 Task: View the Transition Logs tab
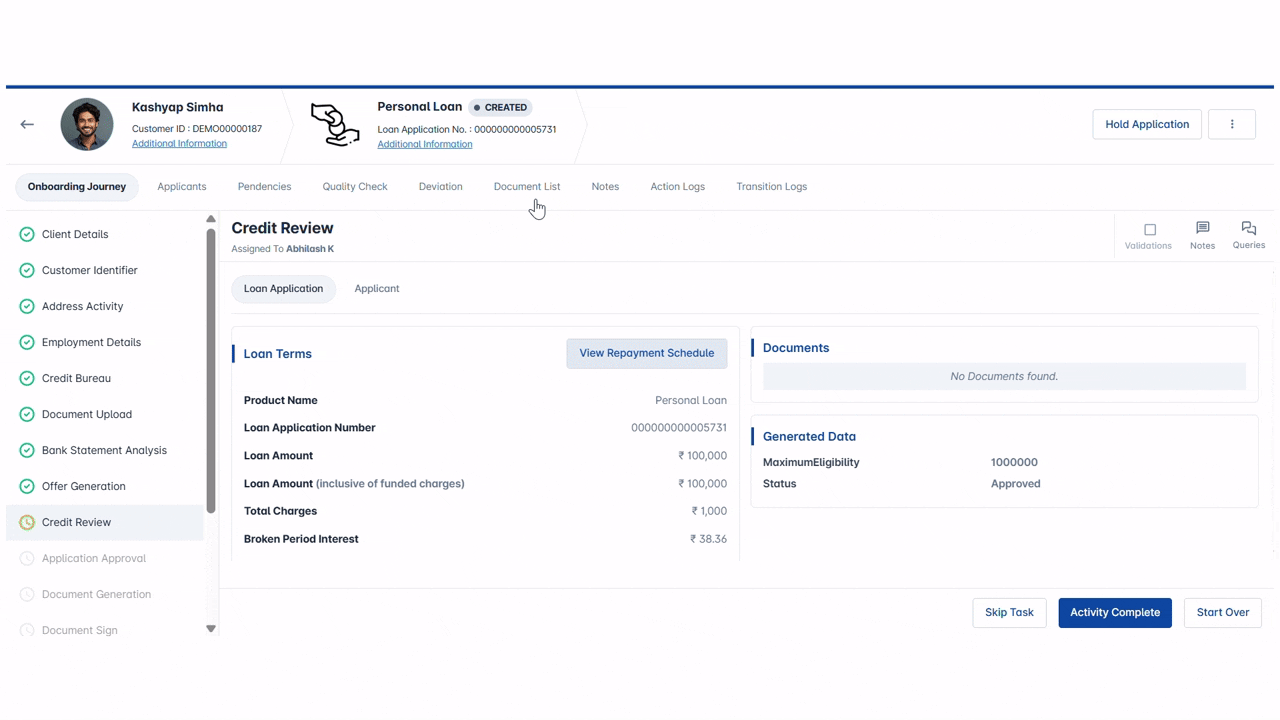pyautogui.click(x=772, y=186)
